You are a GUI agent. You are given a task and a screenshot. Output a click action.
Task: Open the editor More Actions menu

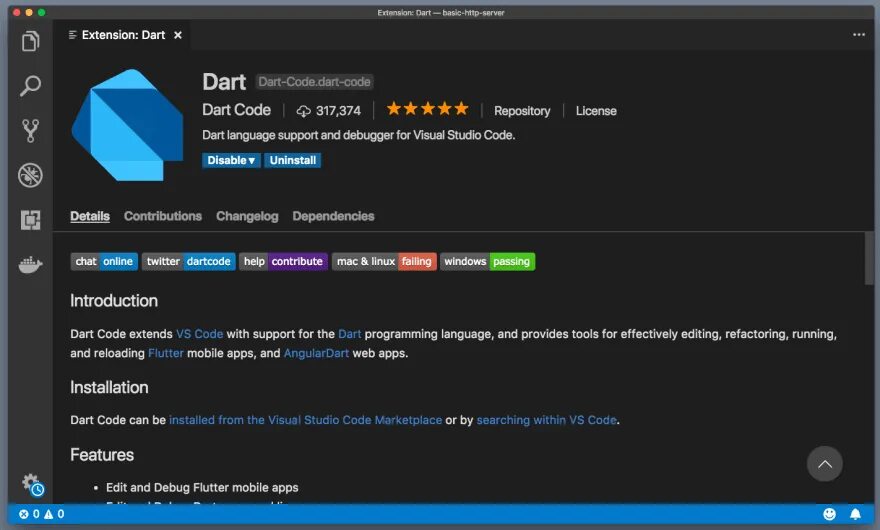859,35
